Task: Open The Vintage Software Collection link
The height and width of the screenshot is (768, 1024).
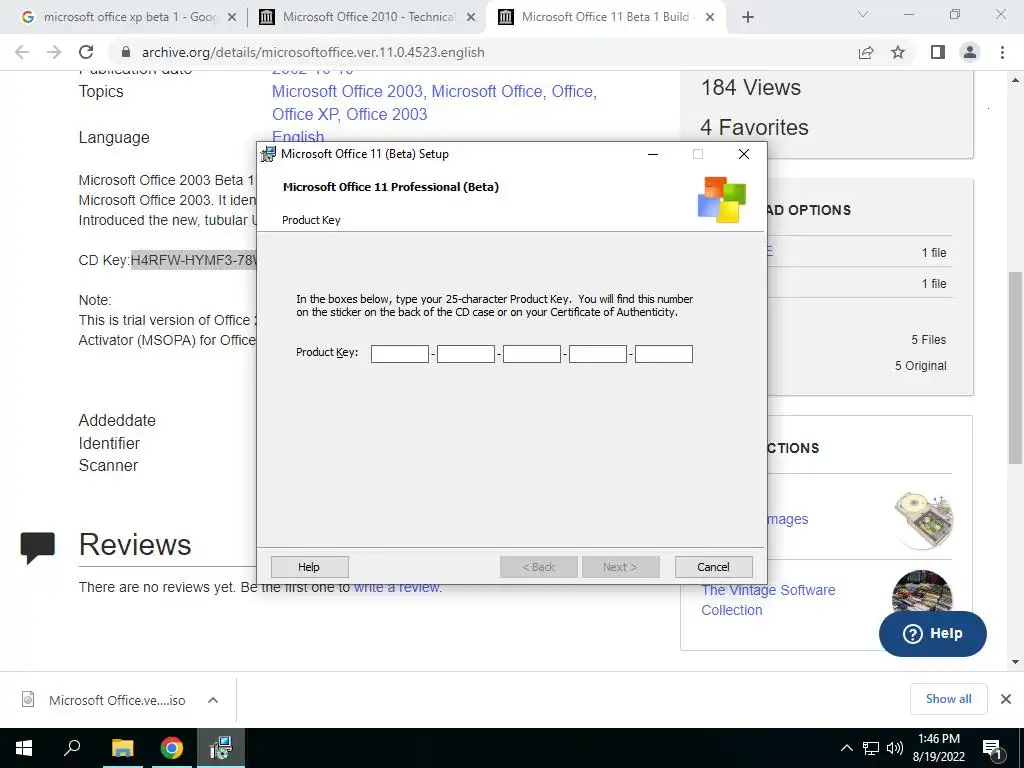Action: tap(768, 600)
